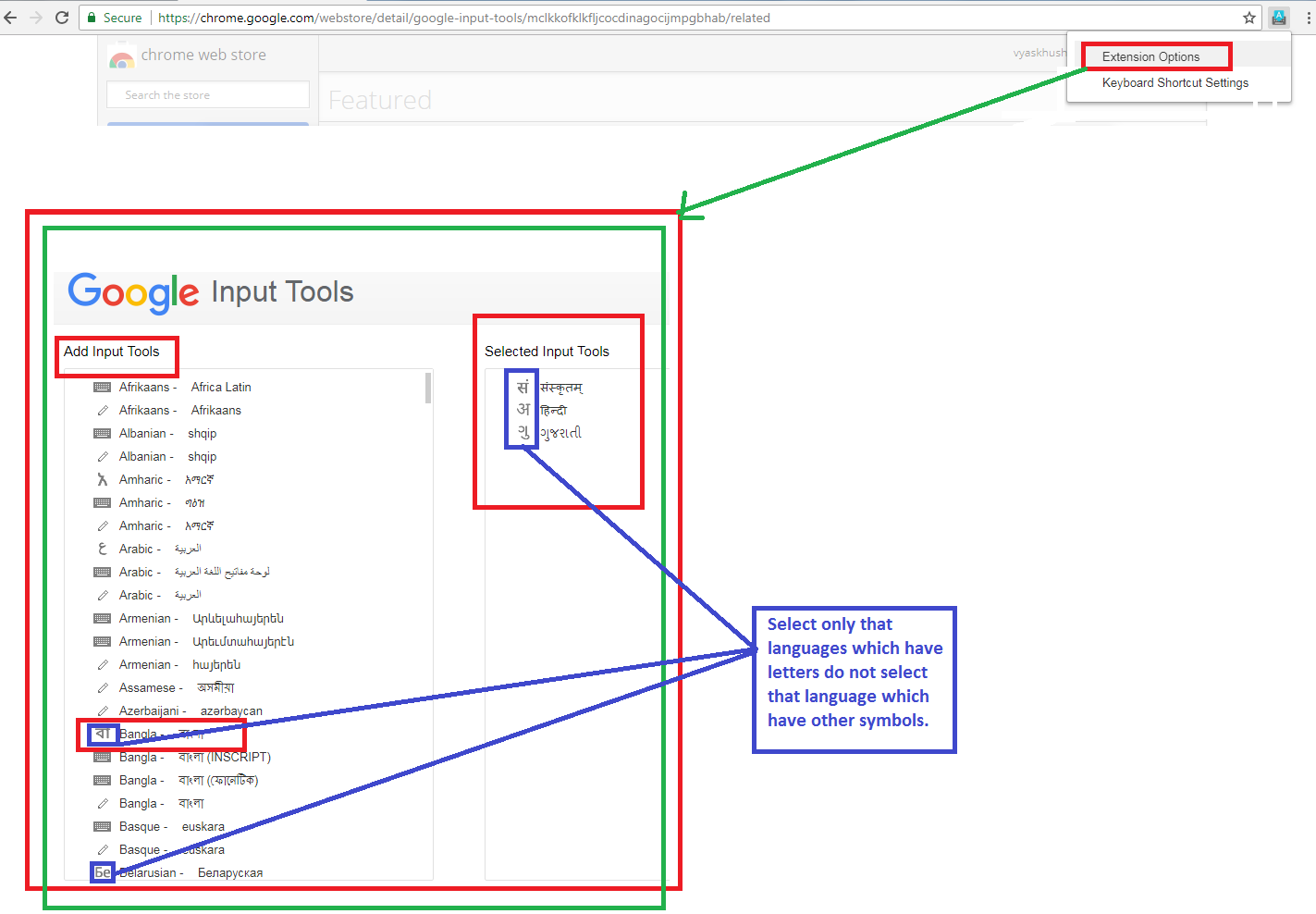The height and width of the screenshot is (914, 1316).
Task: Select the Belarusian Беларуская entry text
Action: (191, 873)
